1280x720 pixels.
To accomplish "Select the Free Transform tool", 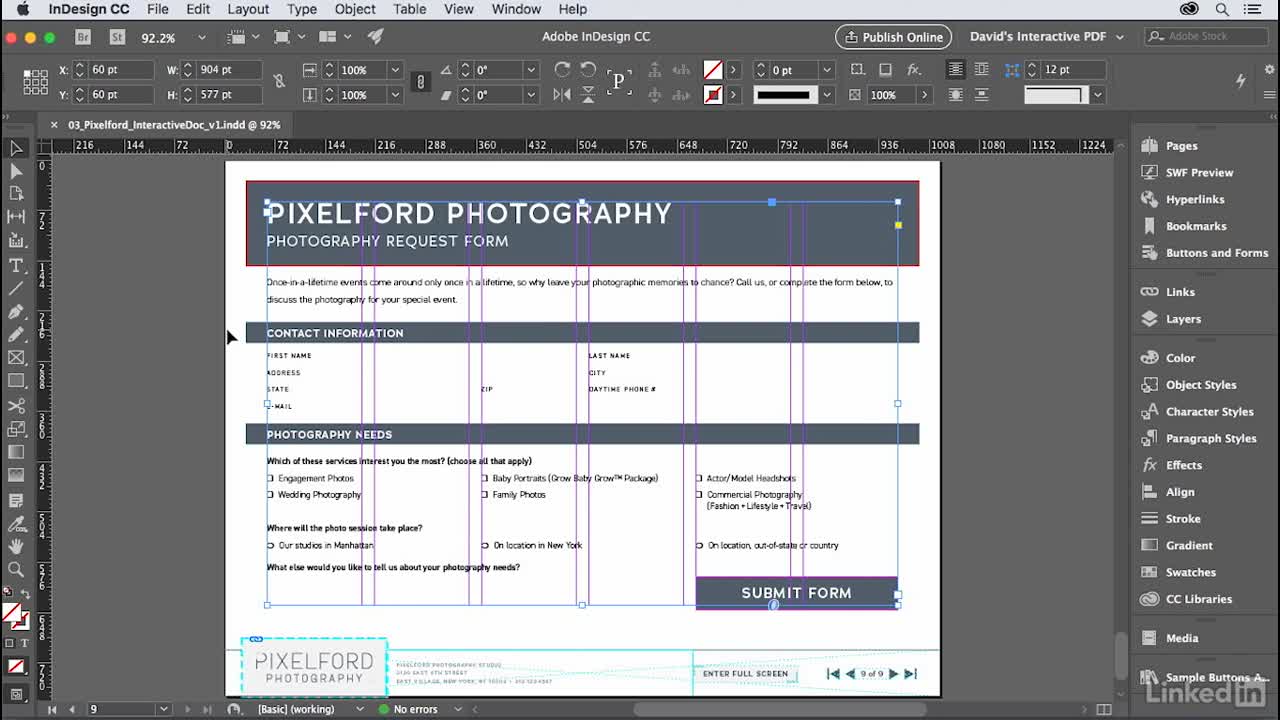I will tap(16, 429).
